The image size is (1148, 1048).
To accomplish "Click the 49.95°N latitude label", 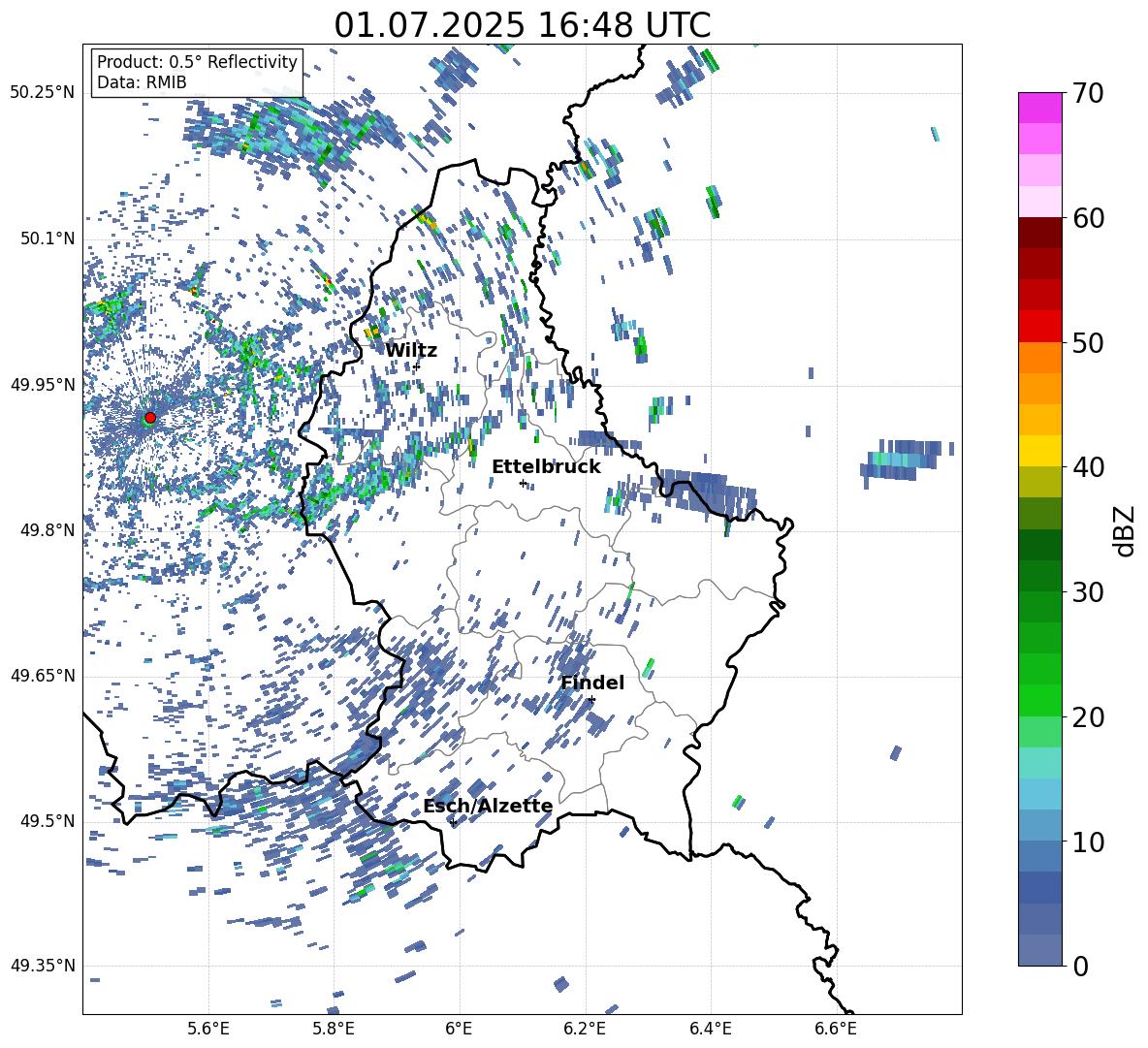I will point(43,385).
